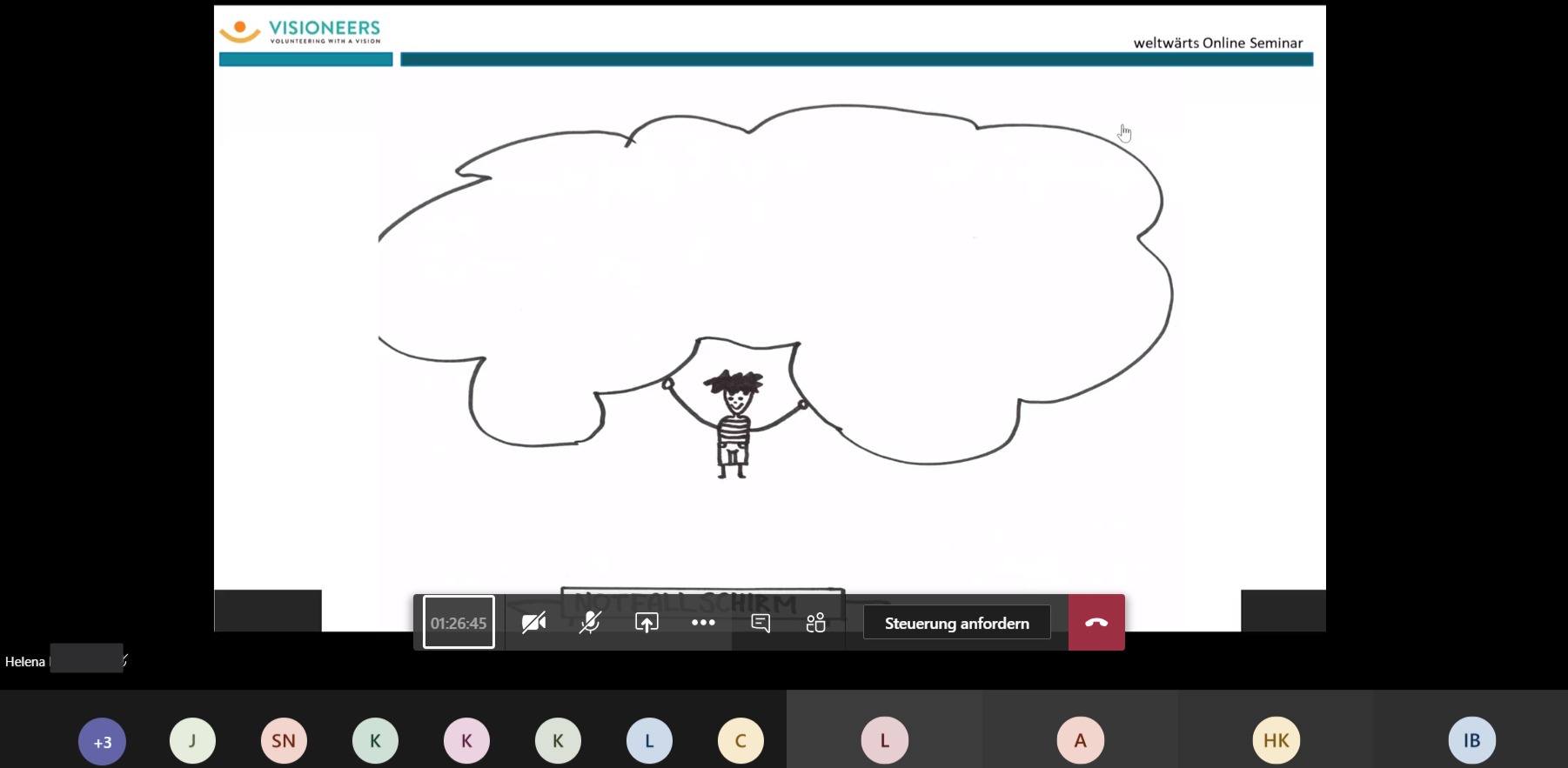
Task: Select participant avatar SN
Action: [284, 741]
